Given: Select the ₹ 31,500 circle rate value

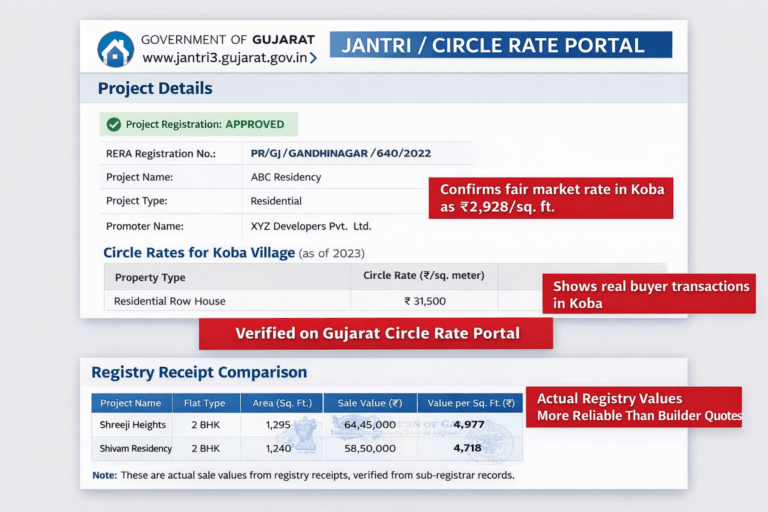Looking at the screenshot, I should point(425,301).
